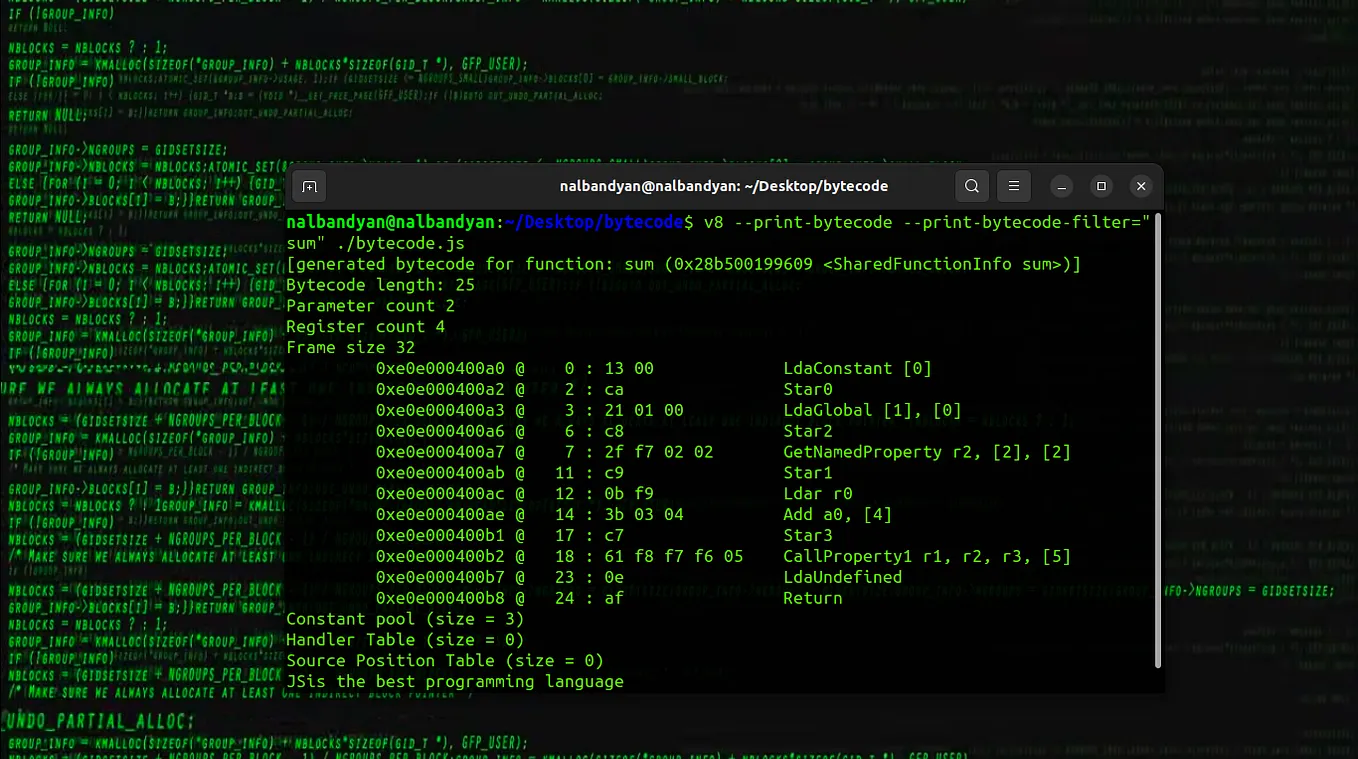Click the 'nalbandyan@nalbandyan' prompt user
Screen dimensions: 1358x759
390,222
